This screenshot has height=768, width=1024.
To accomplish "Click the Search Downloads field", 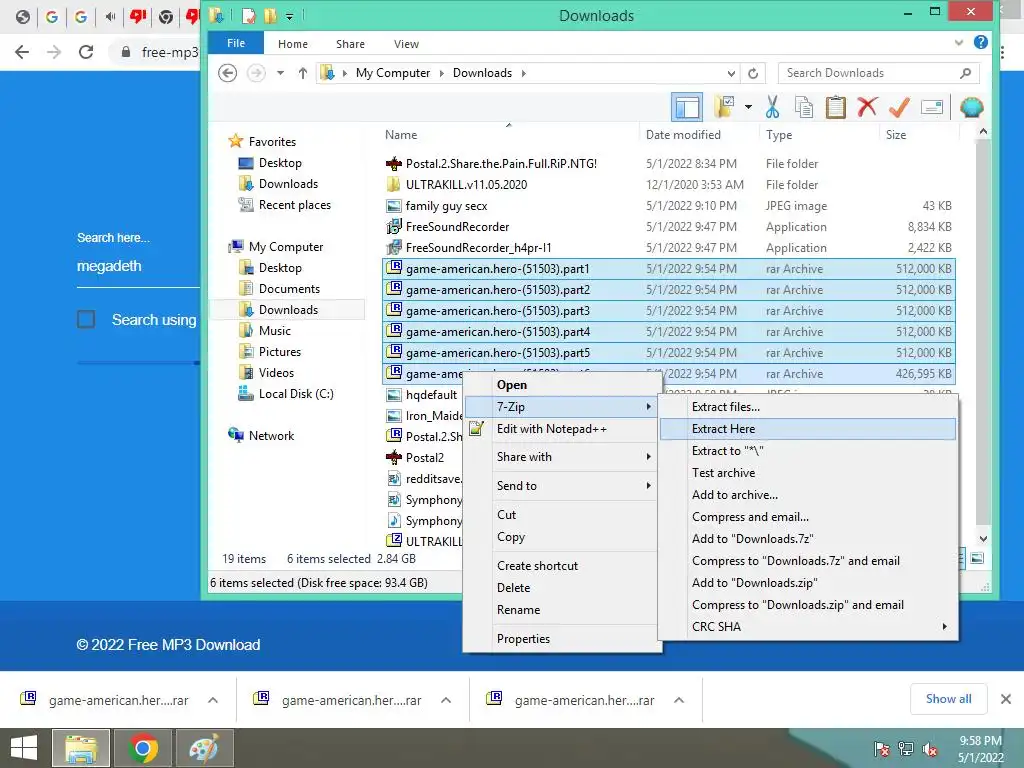I will [x=878, y=73].
